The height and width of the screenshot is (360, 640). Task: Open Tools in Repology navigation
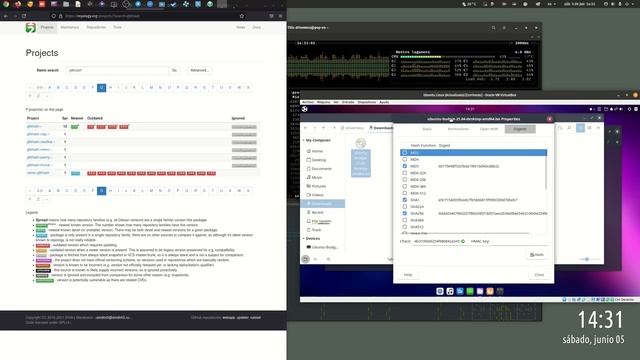click(x=118, y=27)
